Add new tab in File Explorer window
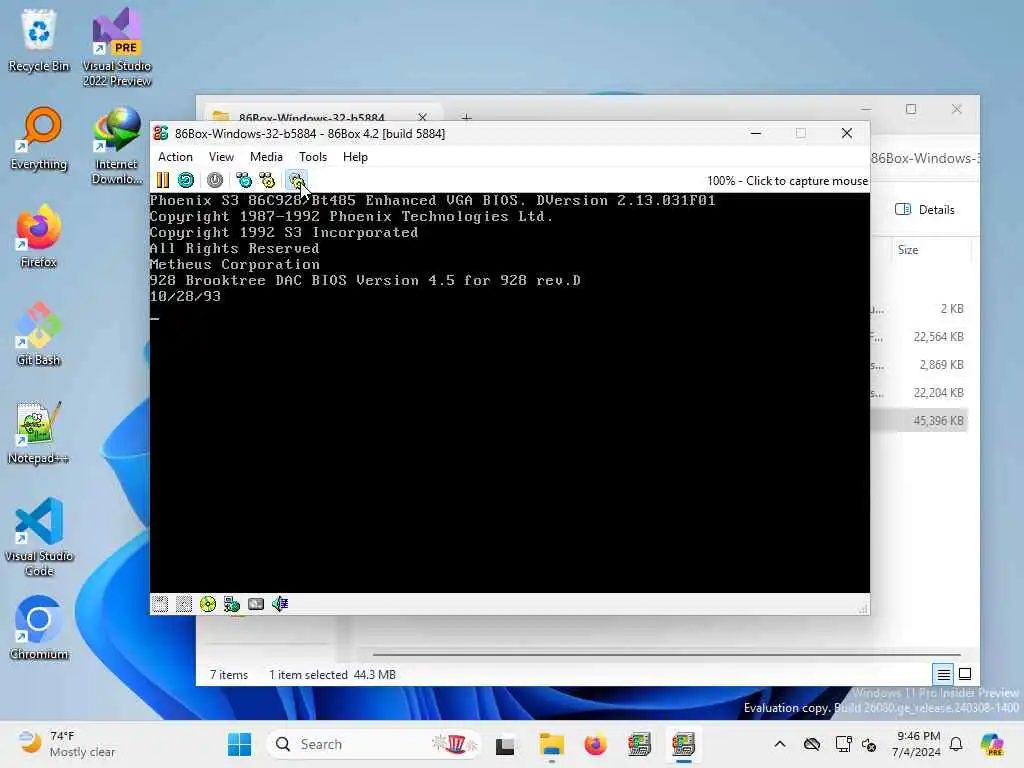 coord(466,117)
